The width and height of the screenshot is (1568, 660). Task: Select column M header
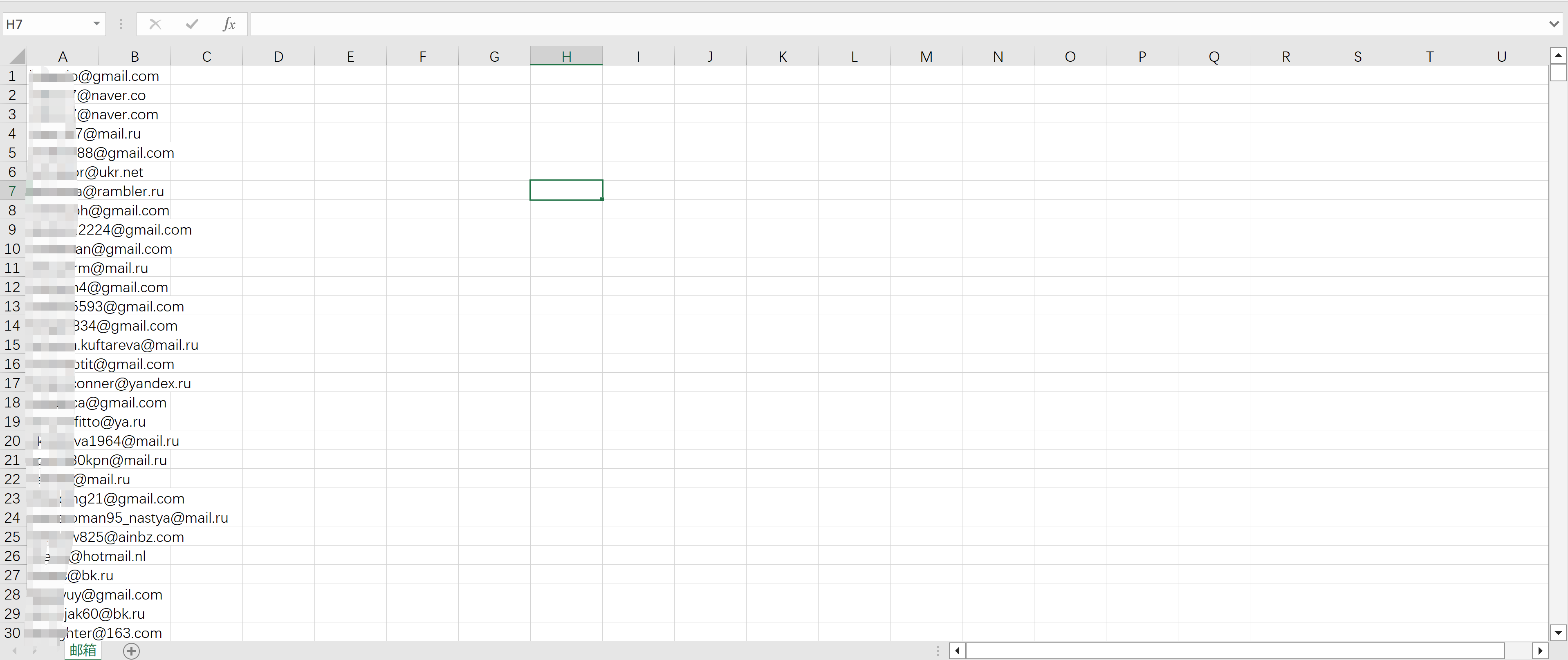926,56
